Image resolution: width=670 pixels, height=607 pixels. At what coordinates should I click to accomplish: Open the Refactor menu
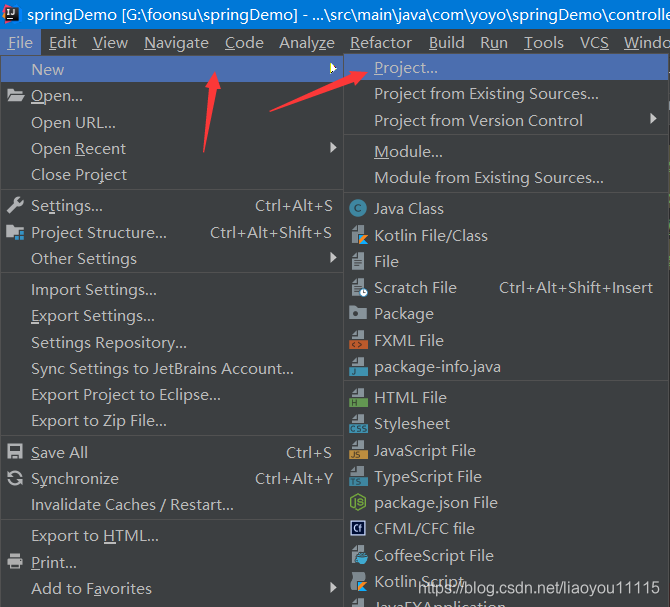point(381,43)
